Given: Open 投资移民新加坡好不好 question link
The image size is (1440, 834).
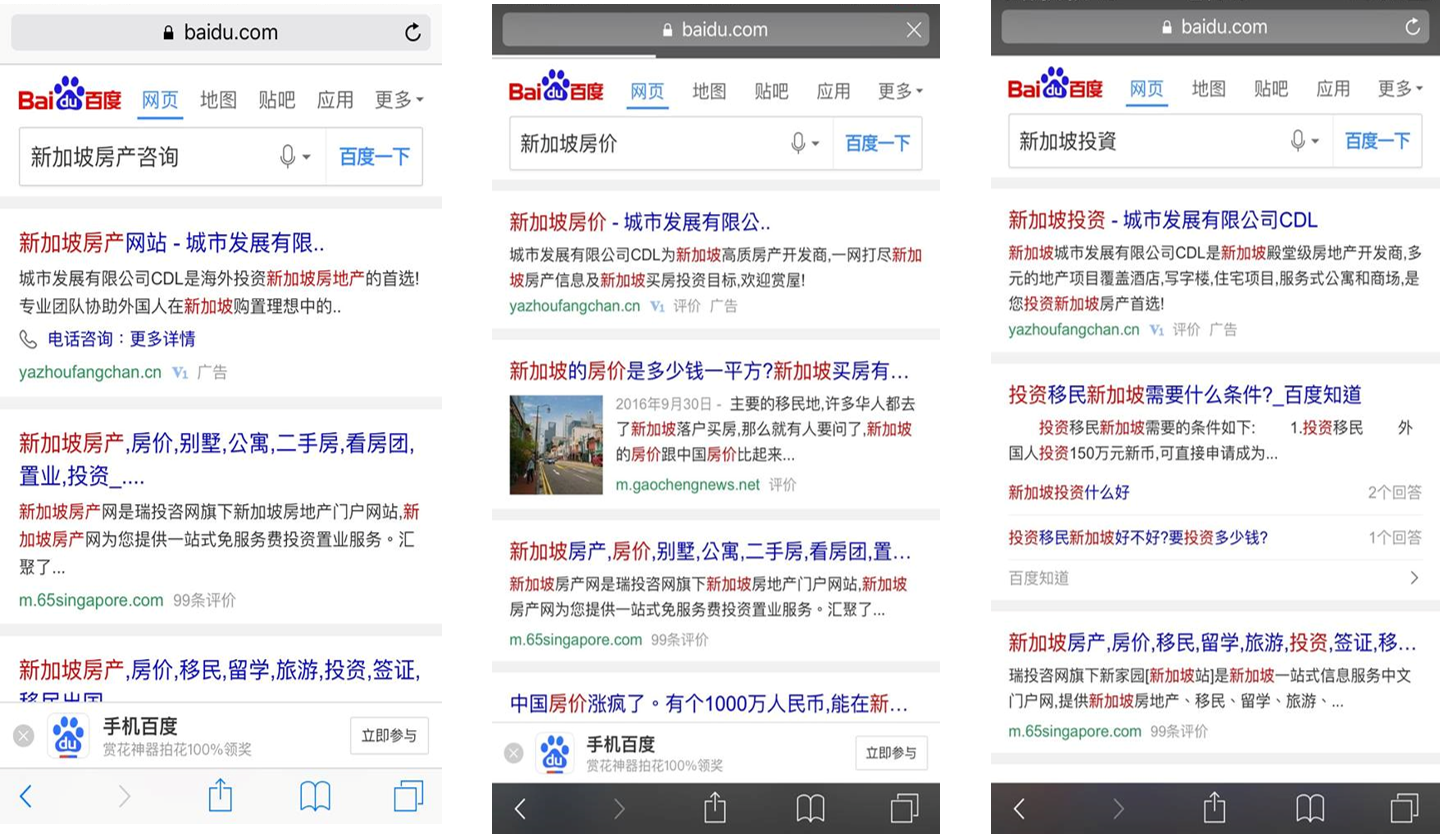Looking at the screenshot, I should [1138, 538].
